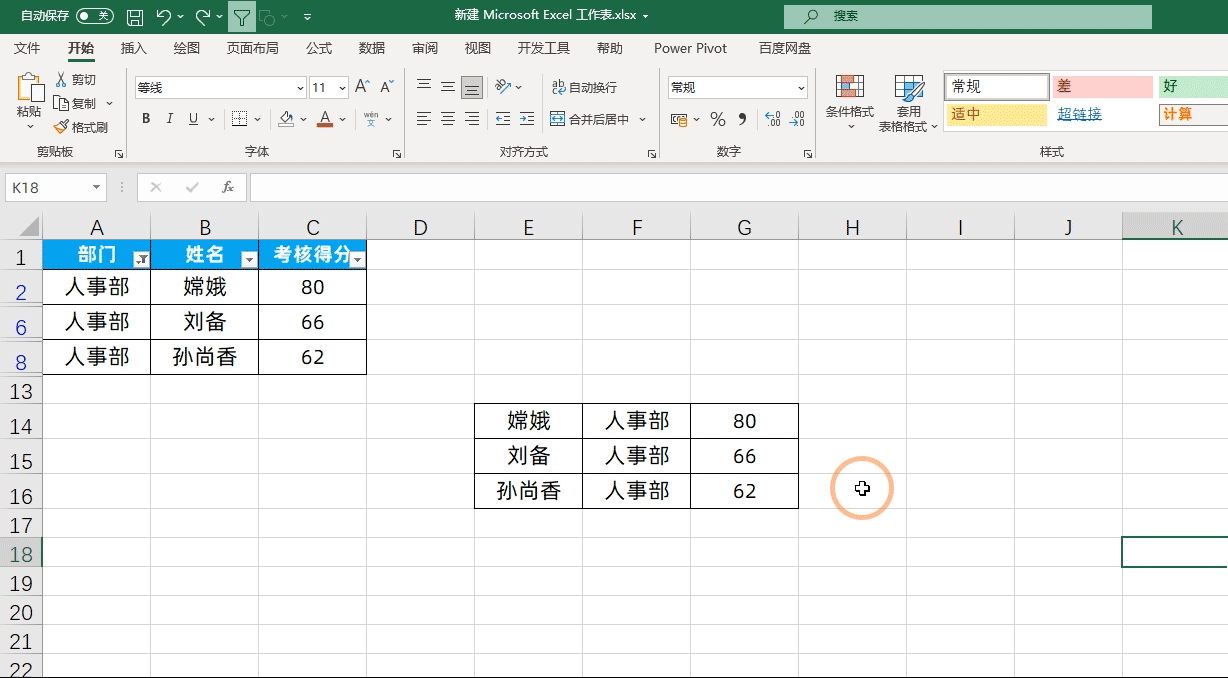Open the number format dropdown (常规)
Image resolution: width=1228 pixels, height=678 pixels.
[x=801, y=88]
